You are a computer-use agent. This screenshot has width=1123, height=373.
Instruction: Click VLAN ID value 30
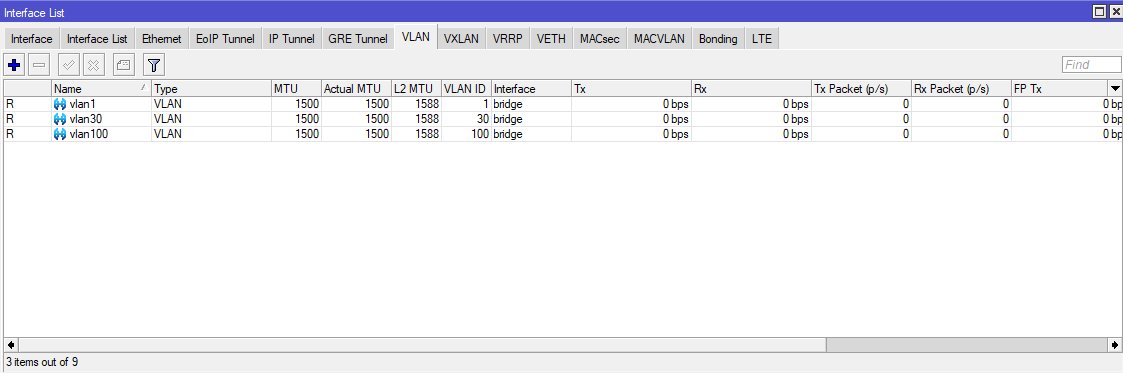pyautogui.click(x=482, y=119)
